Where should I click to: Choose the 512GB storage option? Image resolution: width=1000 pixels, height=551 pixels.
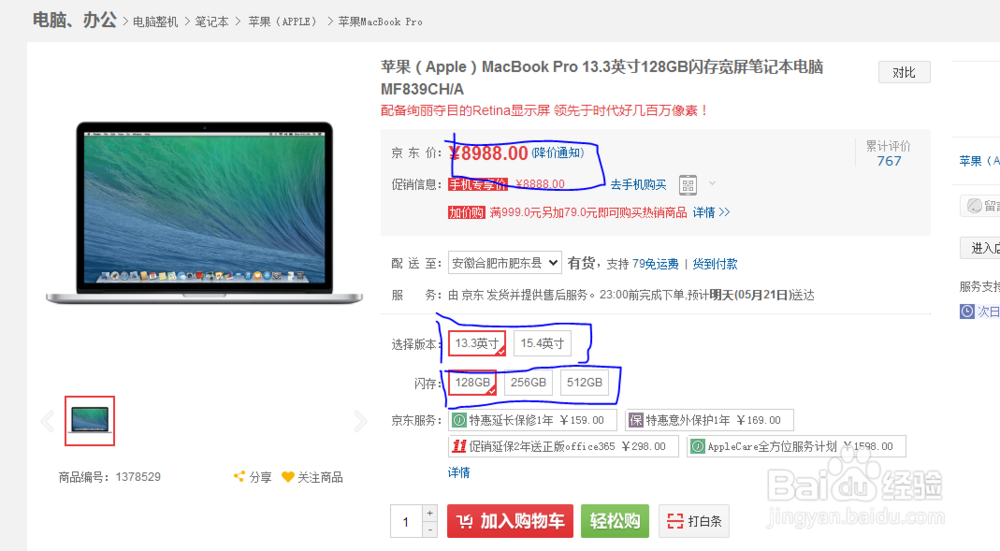[x=584, y=383]
